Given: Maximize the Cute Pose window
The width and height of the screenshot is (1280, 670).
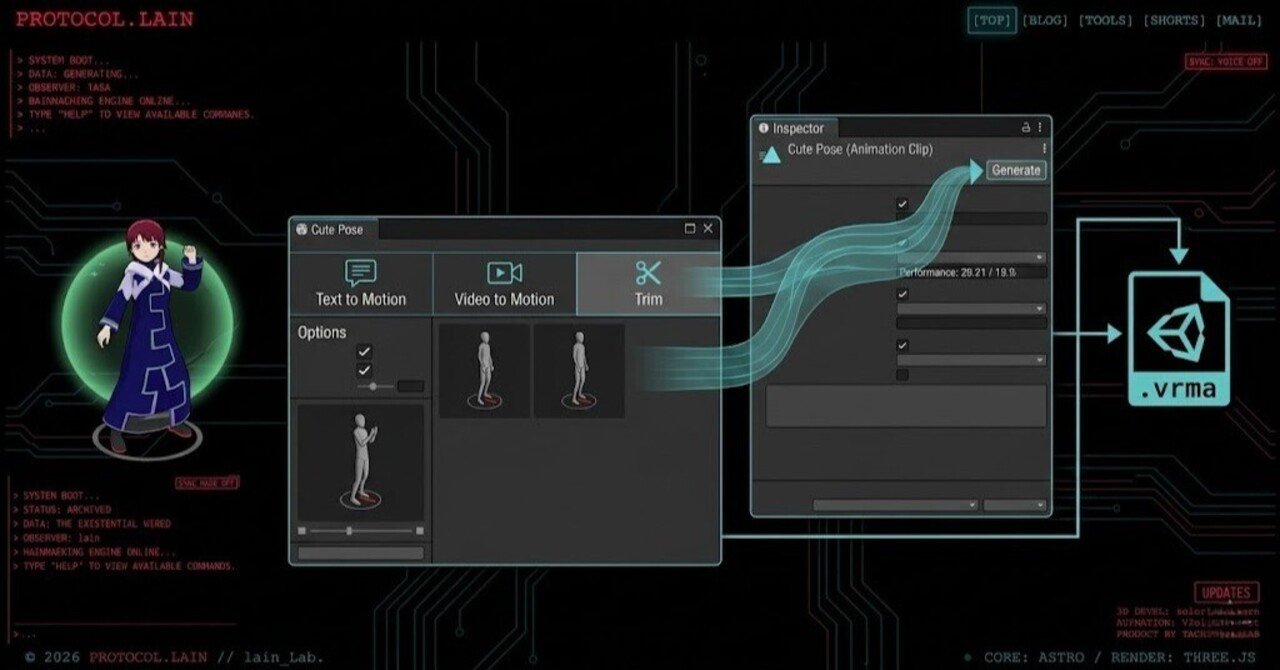Looking at the screenshot, I should click(690, 228).
